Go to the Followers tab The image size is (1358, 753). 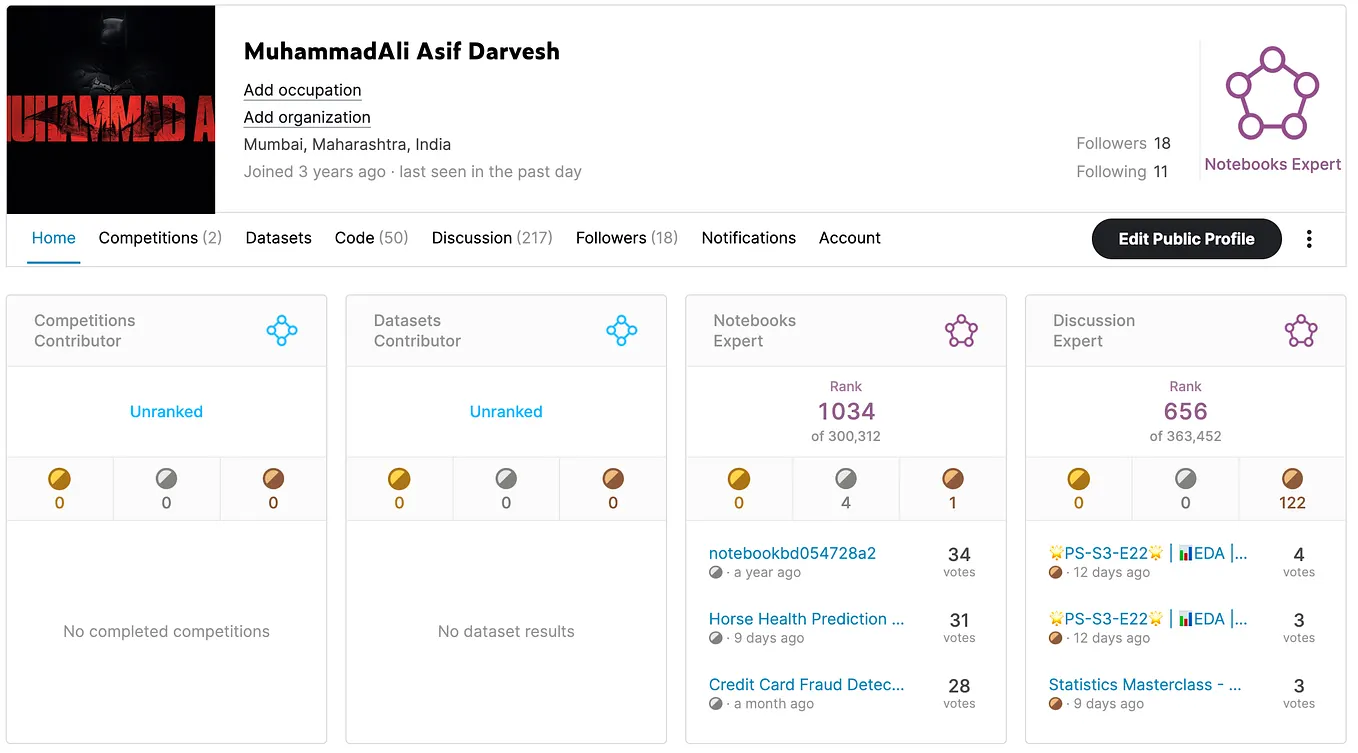tap(626, 238)
